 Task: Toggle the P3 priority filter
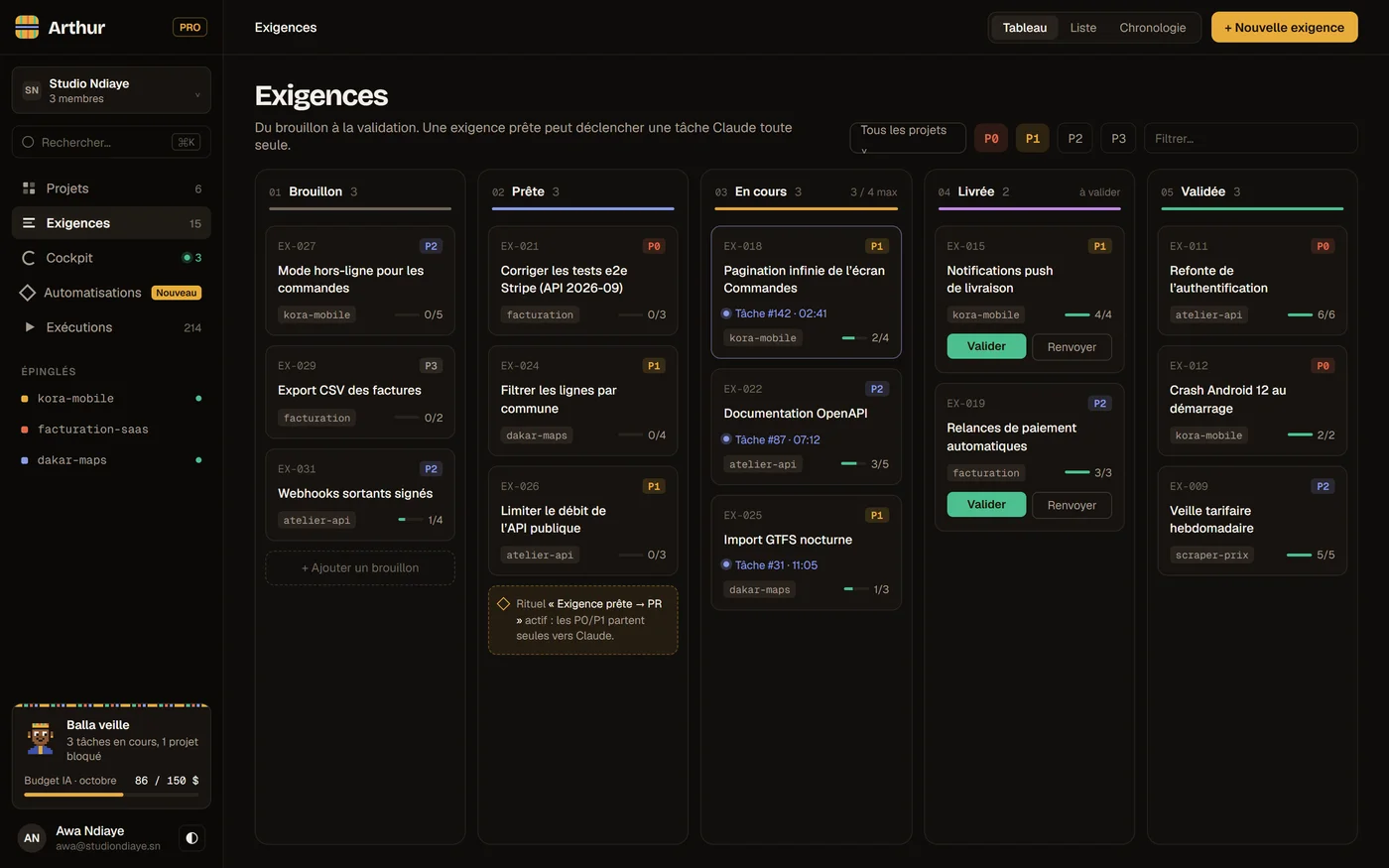[1118, 139]
